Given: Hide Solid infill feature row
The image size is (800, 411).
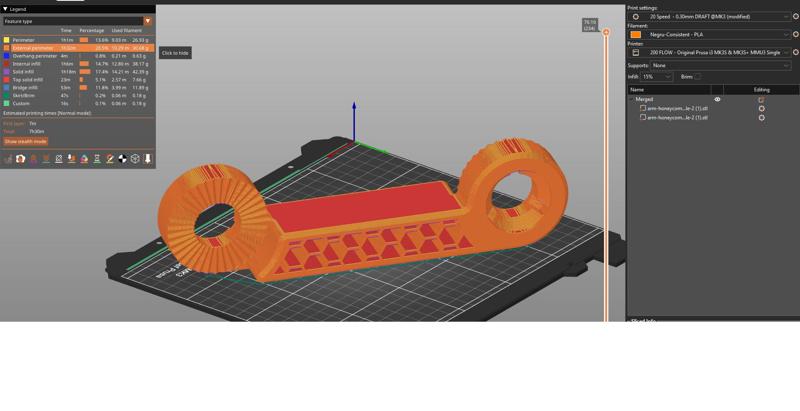Looking at the screenshot, I should point(78,72).
